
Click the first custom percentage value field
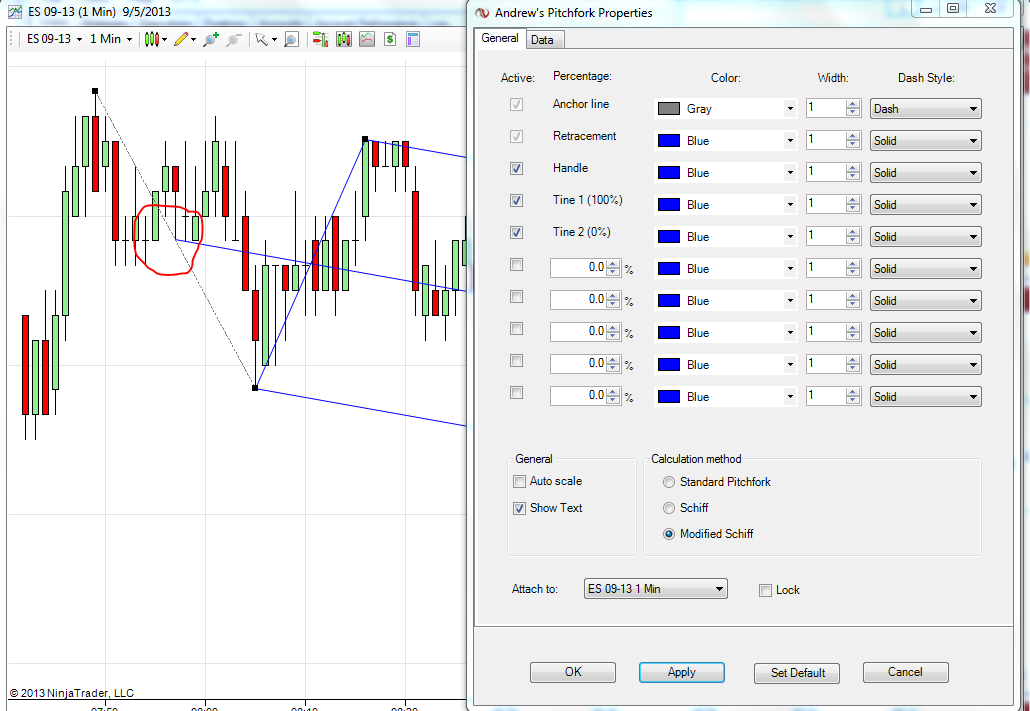(578, 267)
